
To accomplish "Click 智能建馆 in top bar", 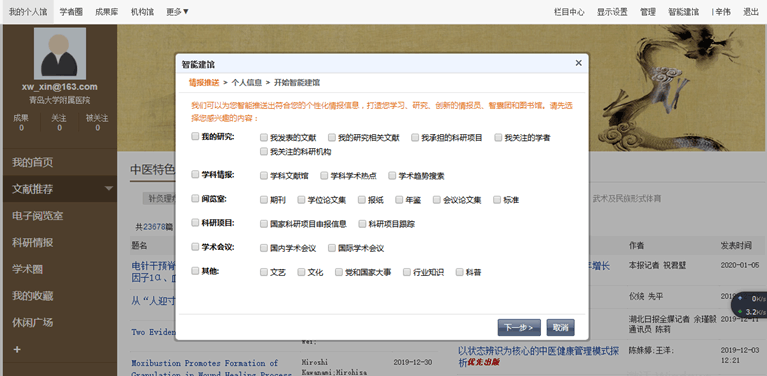I will [x=683, y=12].
